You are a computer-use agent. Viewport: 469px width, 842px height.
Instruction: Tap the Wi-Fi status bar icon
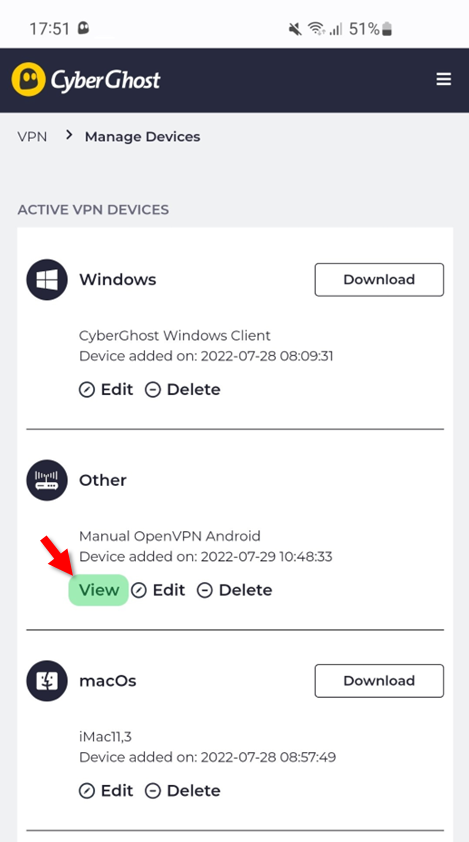(x=316, y=29)
